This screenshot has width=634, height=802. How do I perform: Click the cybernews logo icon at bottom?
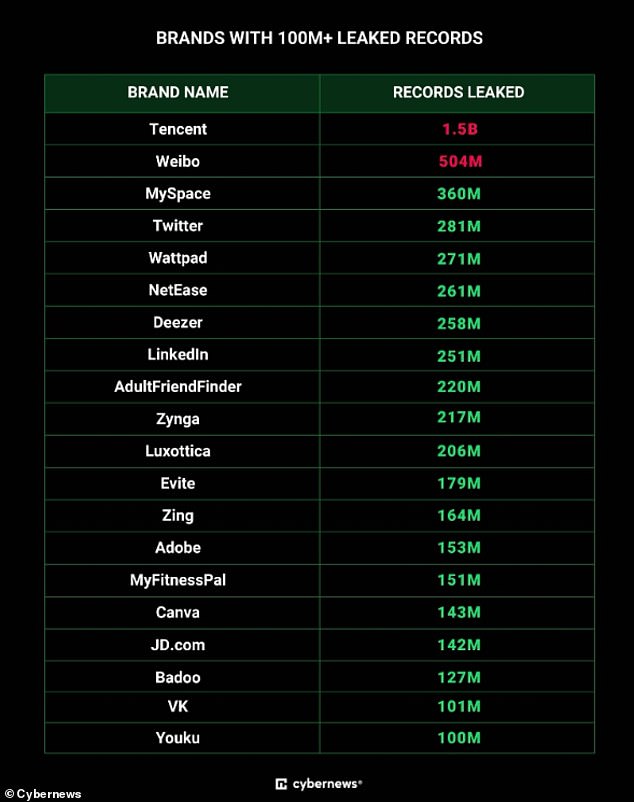(281, 784)
